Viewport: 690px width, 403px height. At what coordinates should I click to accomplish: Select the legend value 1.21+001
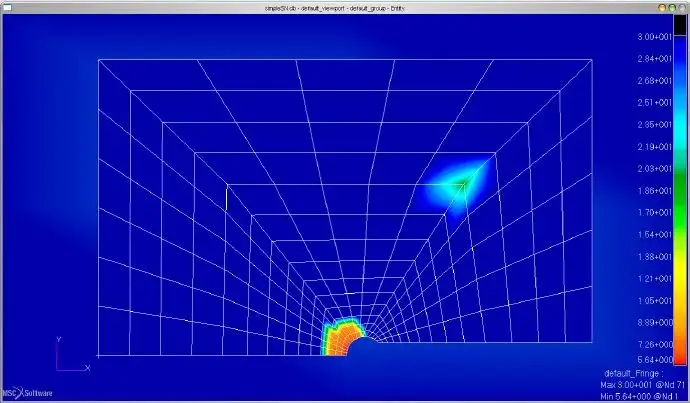(654, 278)
